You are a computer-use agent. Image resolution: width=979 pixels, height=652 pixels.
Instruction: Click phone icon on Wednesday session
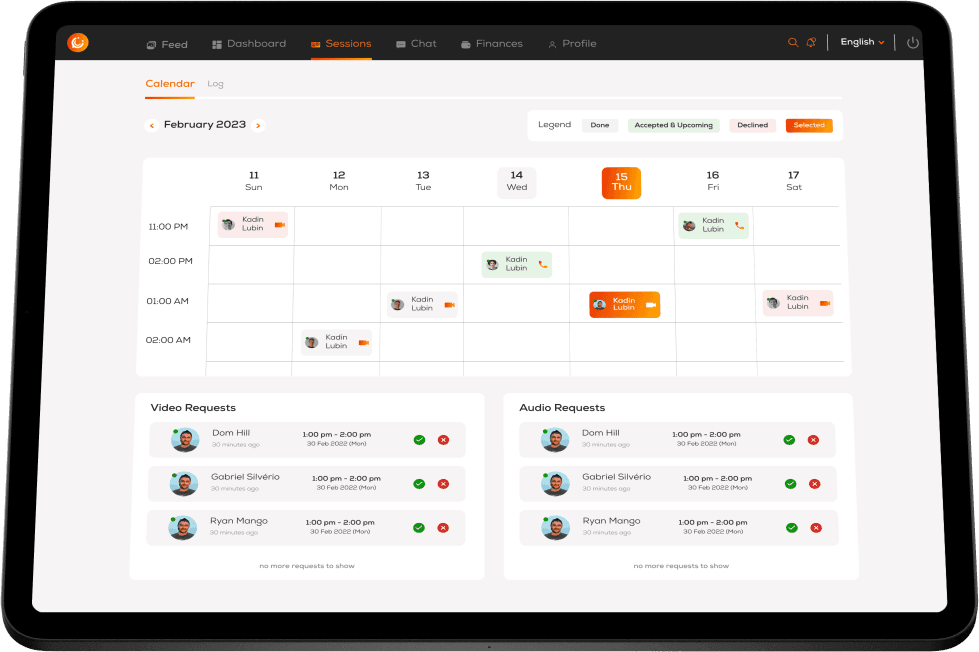(x=543, y=264)
